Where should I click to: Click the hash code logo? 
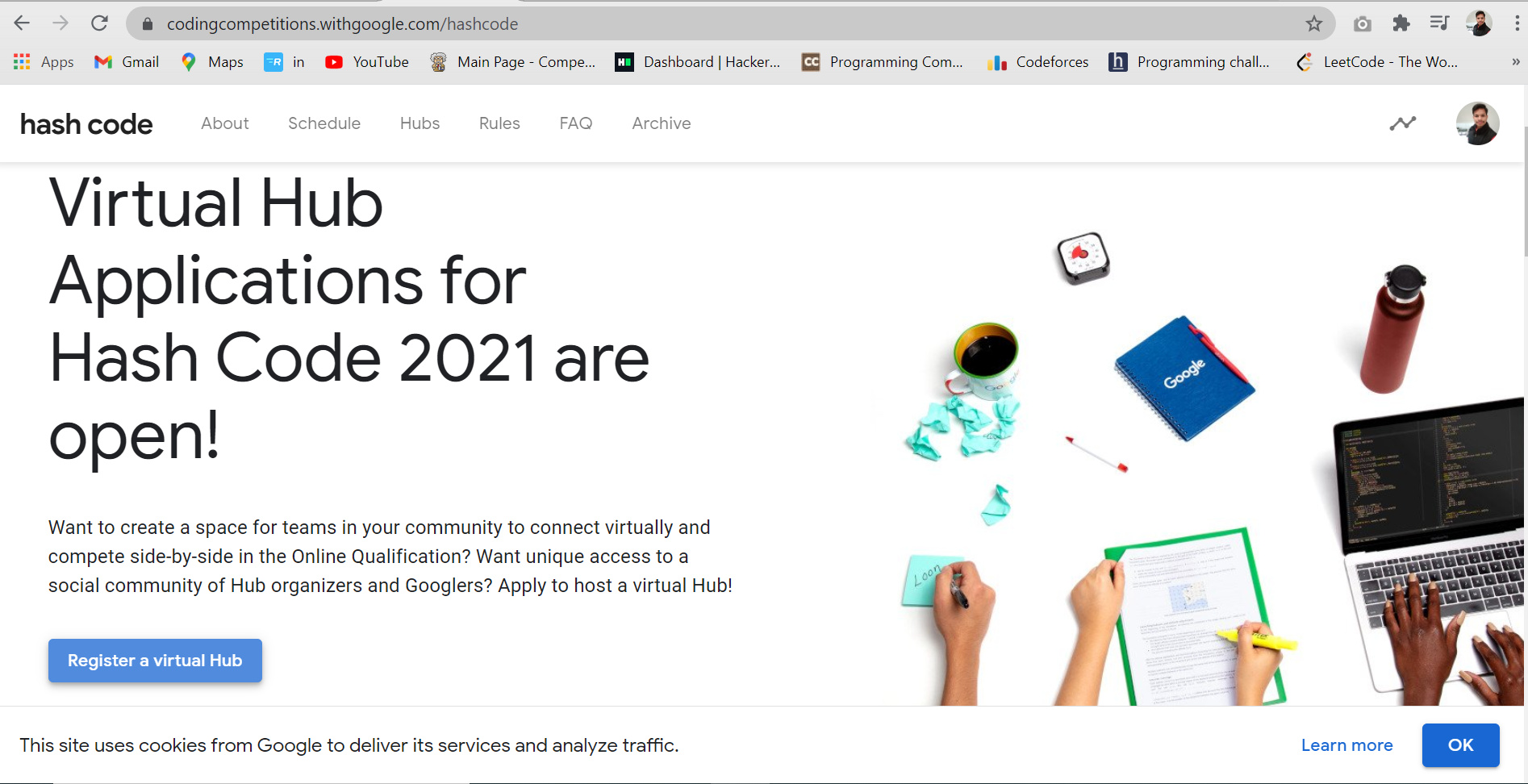point(86,124)
